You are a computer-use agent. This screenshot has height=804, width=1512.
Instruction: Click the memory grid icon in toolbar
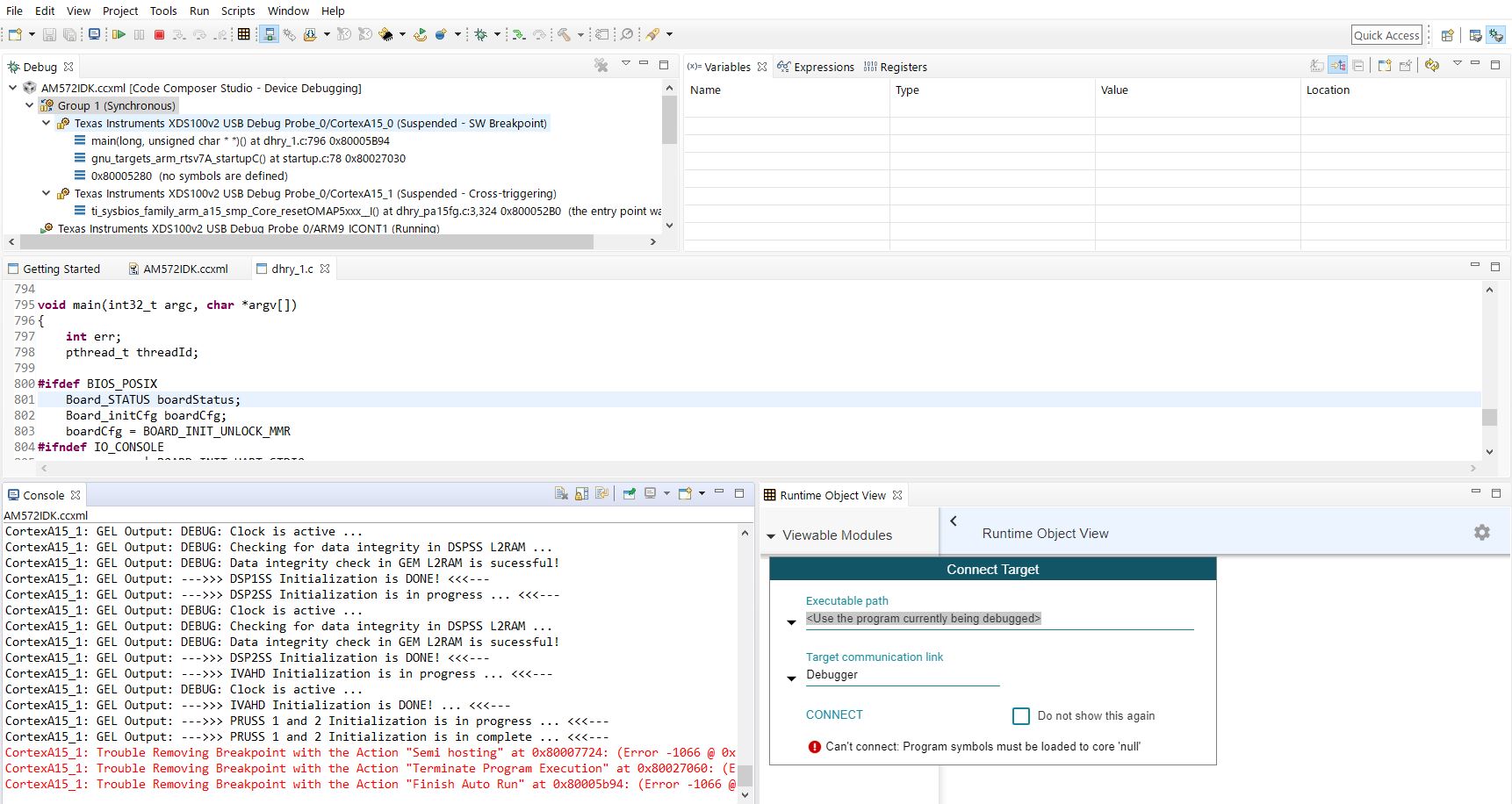pyautogui.click(x=244, y=34)
